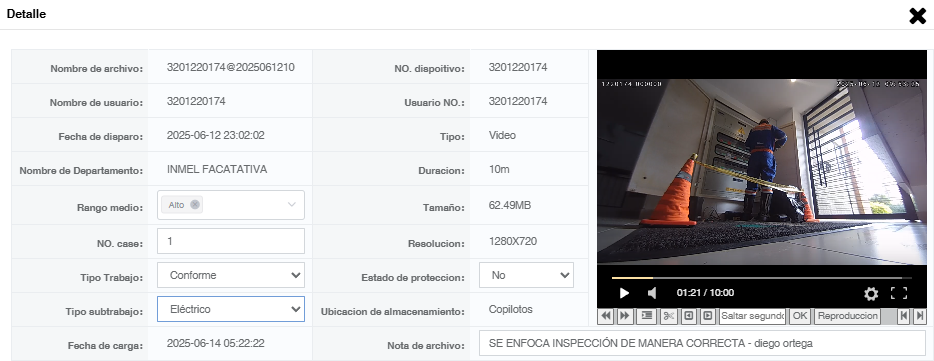Jump to next file button
This screenshot has width=934, height=361.
pos(920,316)
